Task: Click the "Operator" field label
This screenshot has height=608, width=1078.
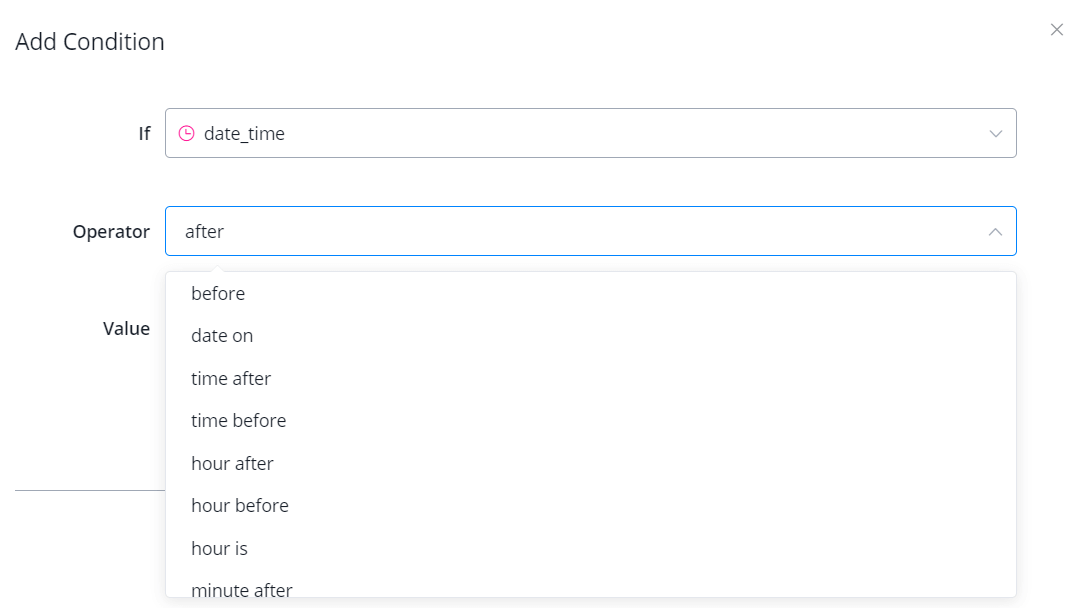Action: pyautogui.click(x=111, y=231)
